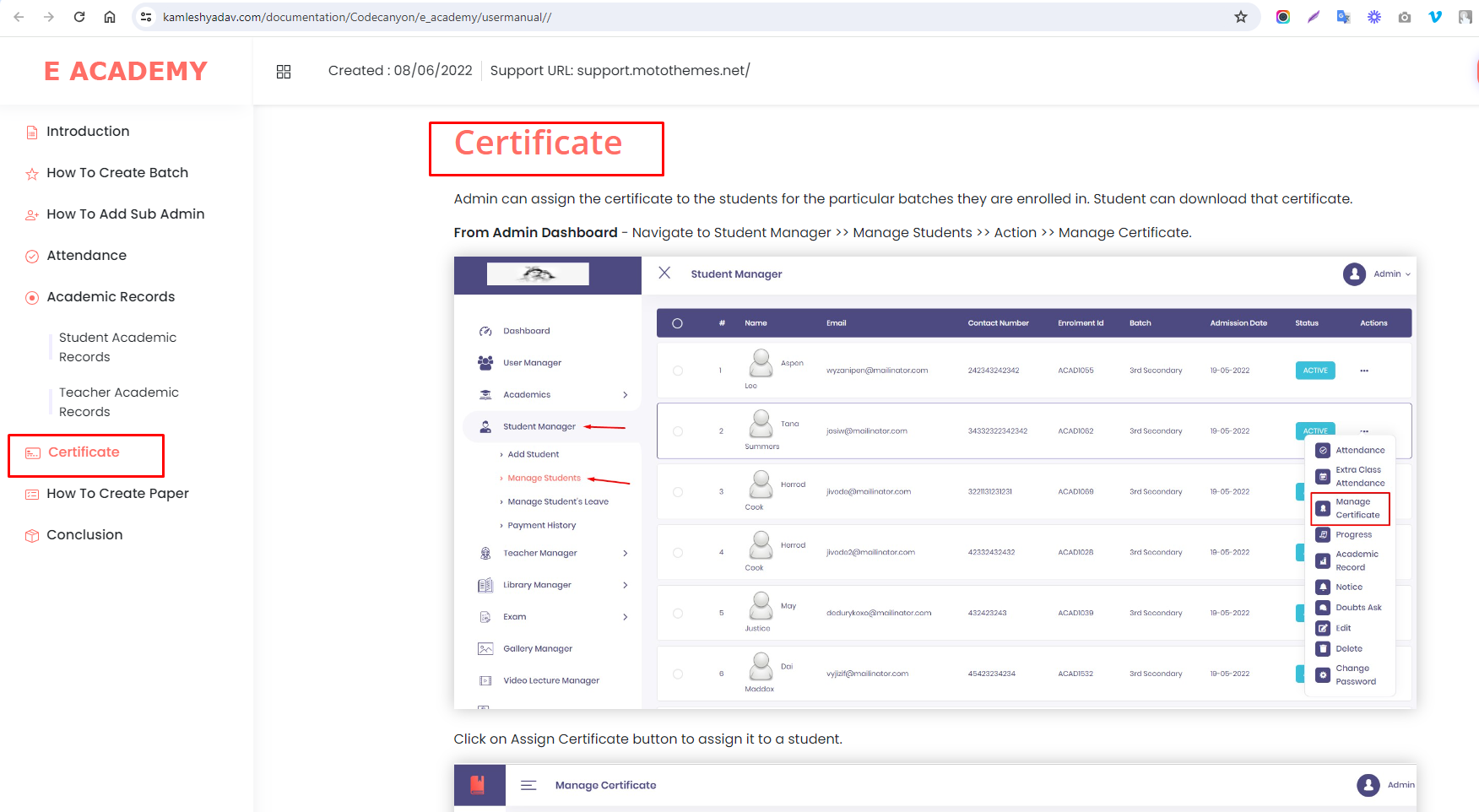Click the ACTIVE status badge for row 1
The width and height of the screenshot is (1479, 812).
1314,371
